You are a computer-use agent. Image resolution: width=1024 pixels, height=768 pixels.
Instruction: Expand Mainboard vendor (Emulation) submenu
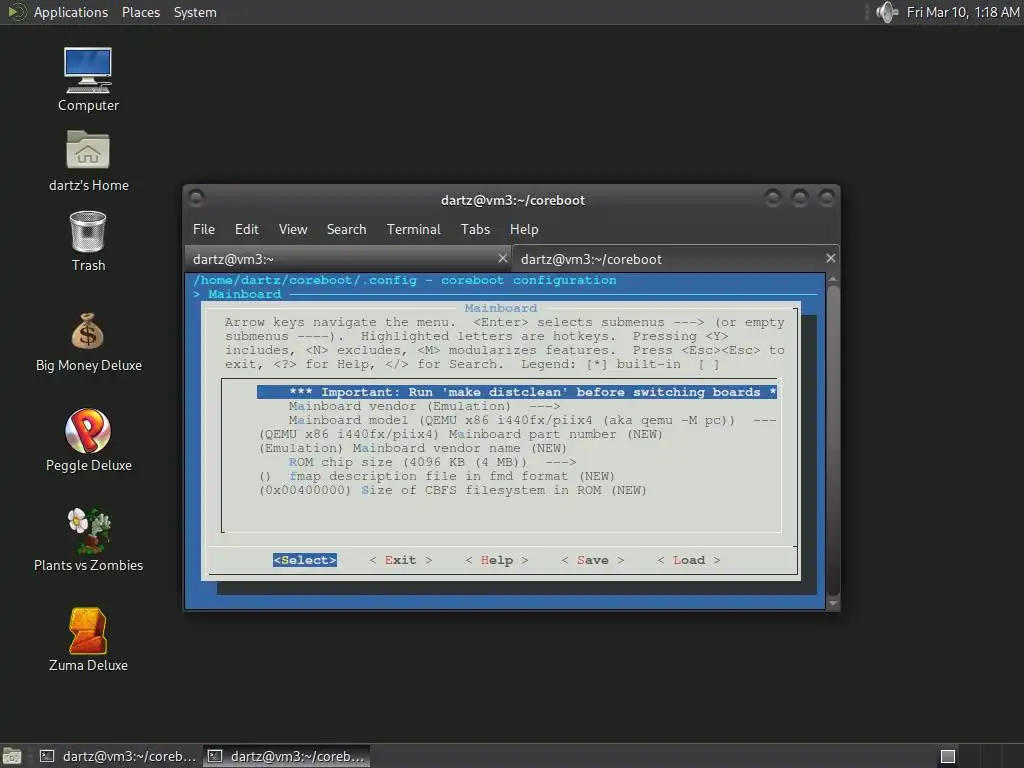(x=424, y=406)
